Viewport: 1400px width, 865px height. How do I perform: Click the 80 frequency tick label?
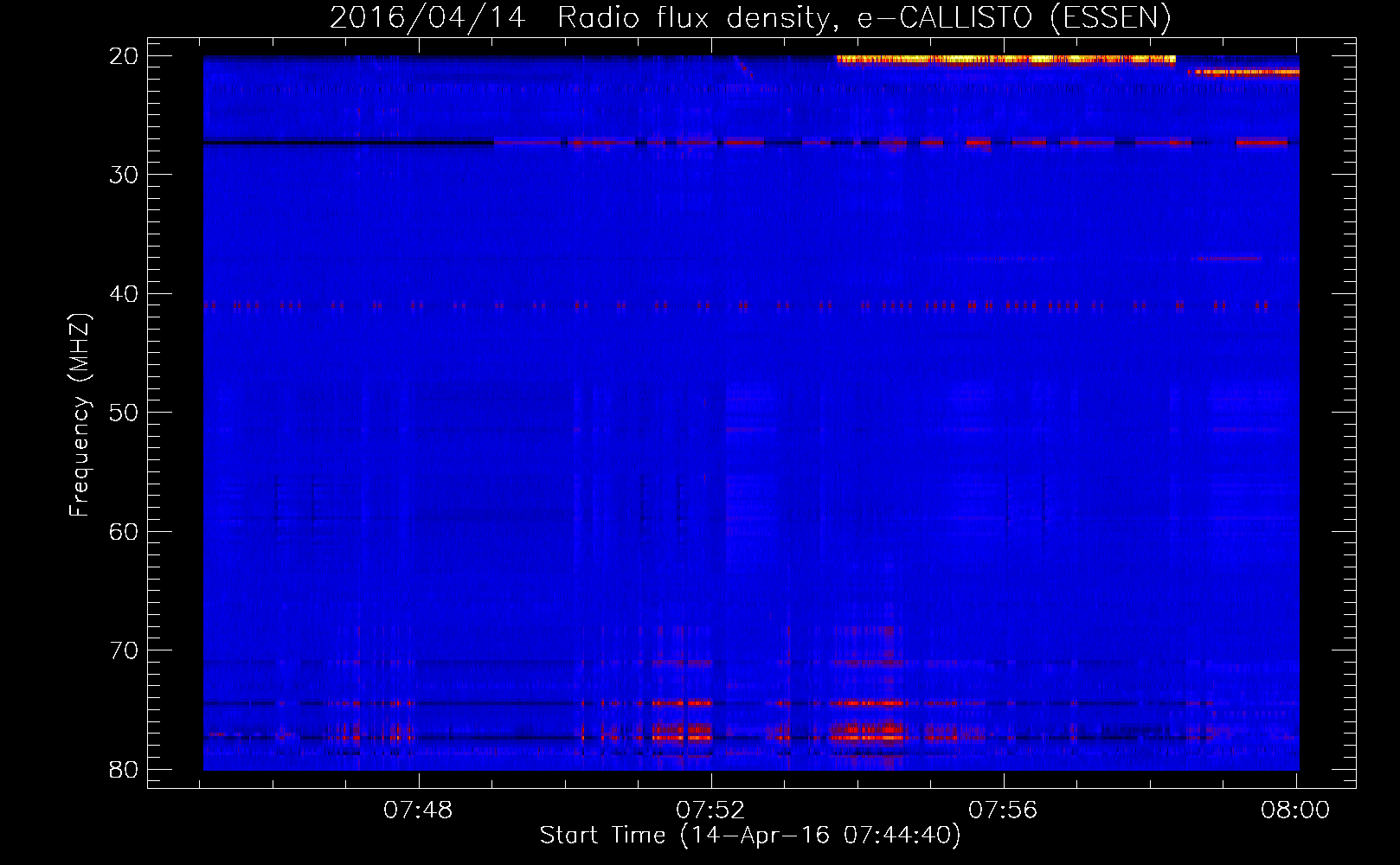(124, 770)
